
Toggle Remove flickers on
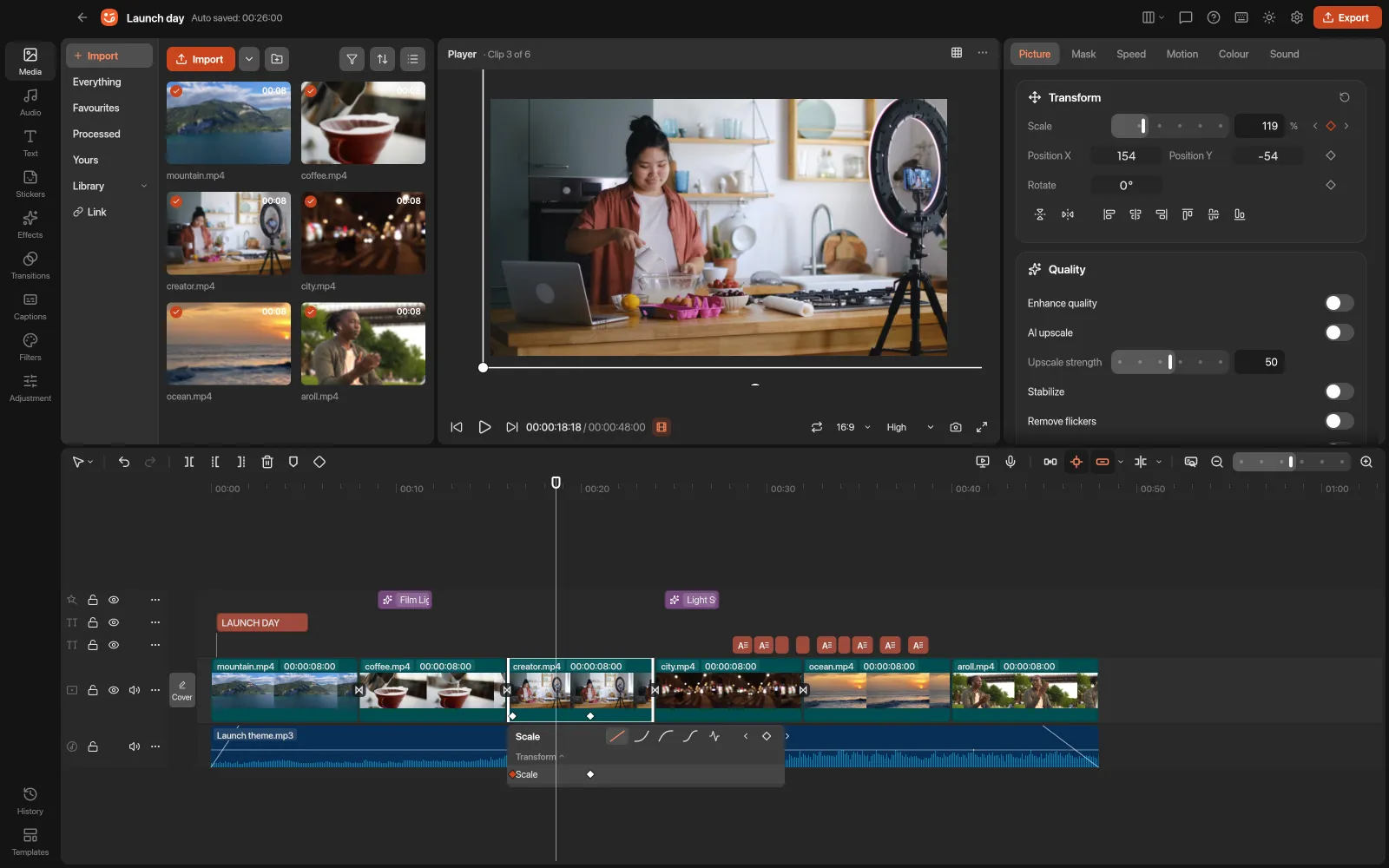(1339, 421)
